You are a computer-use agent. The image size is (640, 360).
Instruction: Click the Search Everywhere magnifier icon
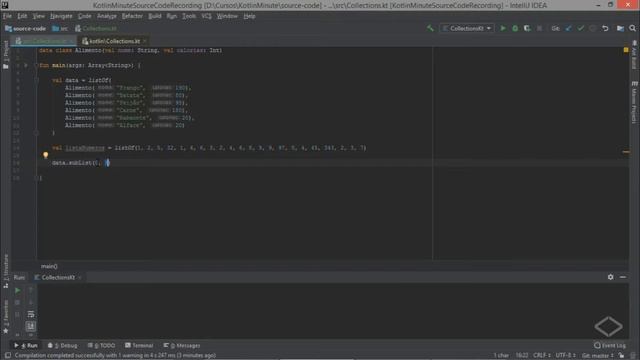(x=632, y=28)
